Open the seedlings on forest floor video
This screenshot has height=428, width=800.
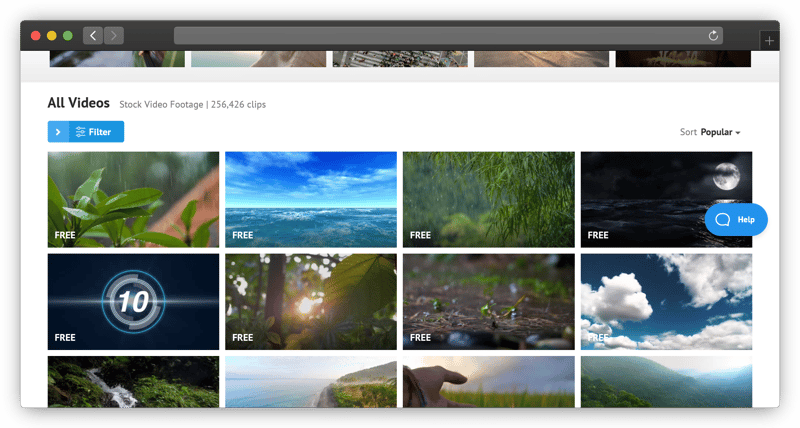(x=488, y=301)
